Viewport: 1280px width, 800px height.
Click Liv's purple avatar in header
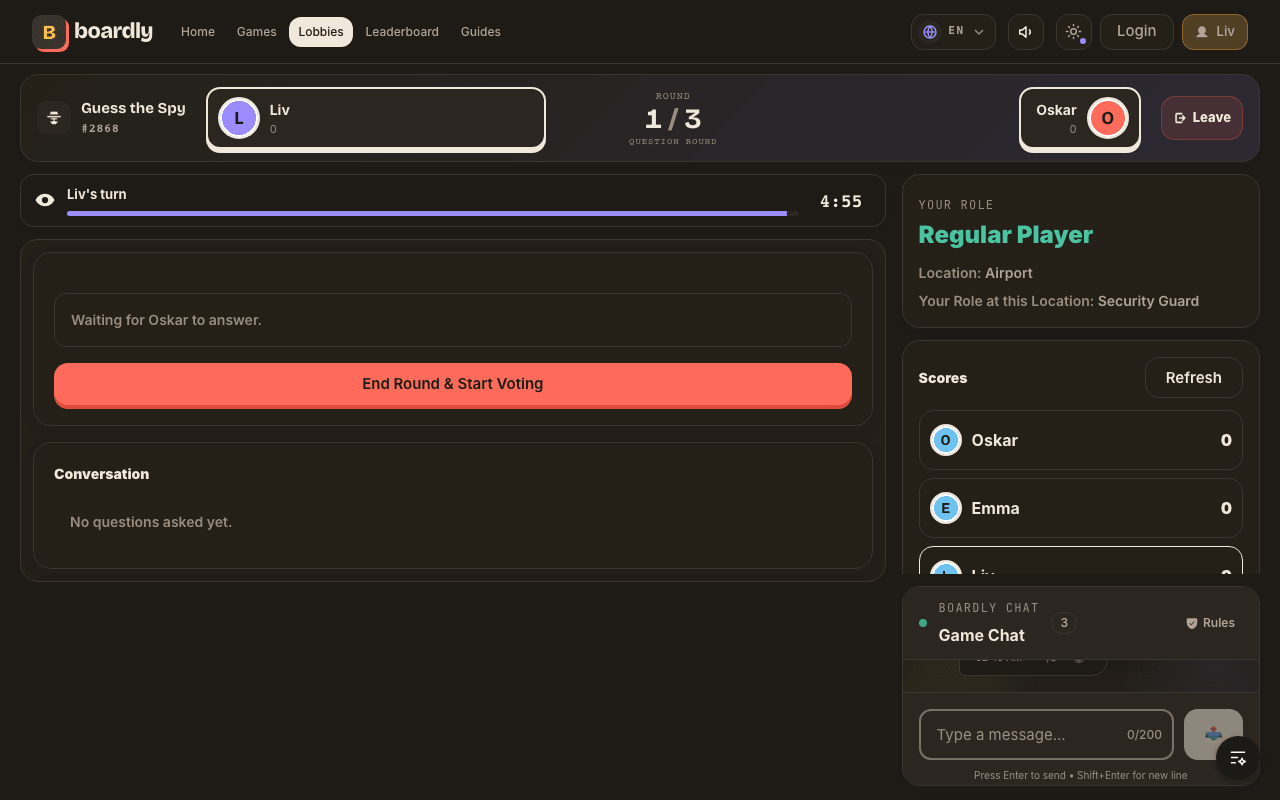click(239, 118)
